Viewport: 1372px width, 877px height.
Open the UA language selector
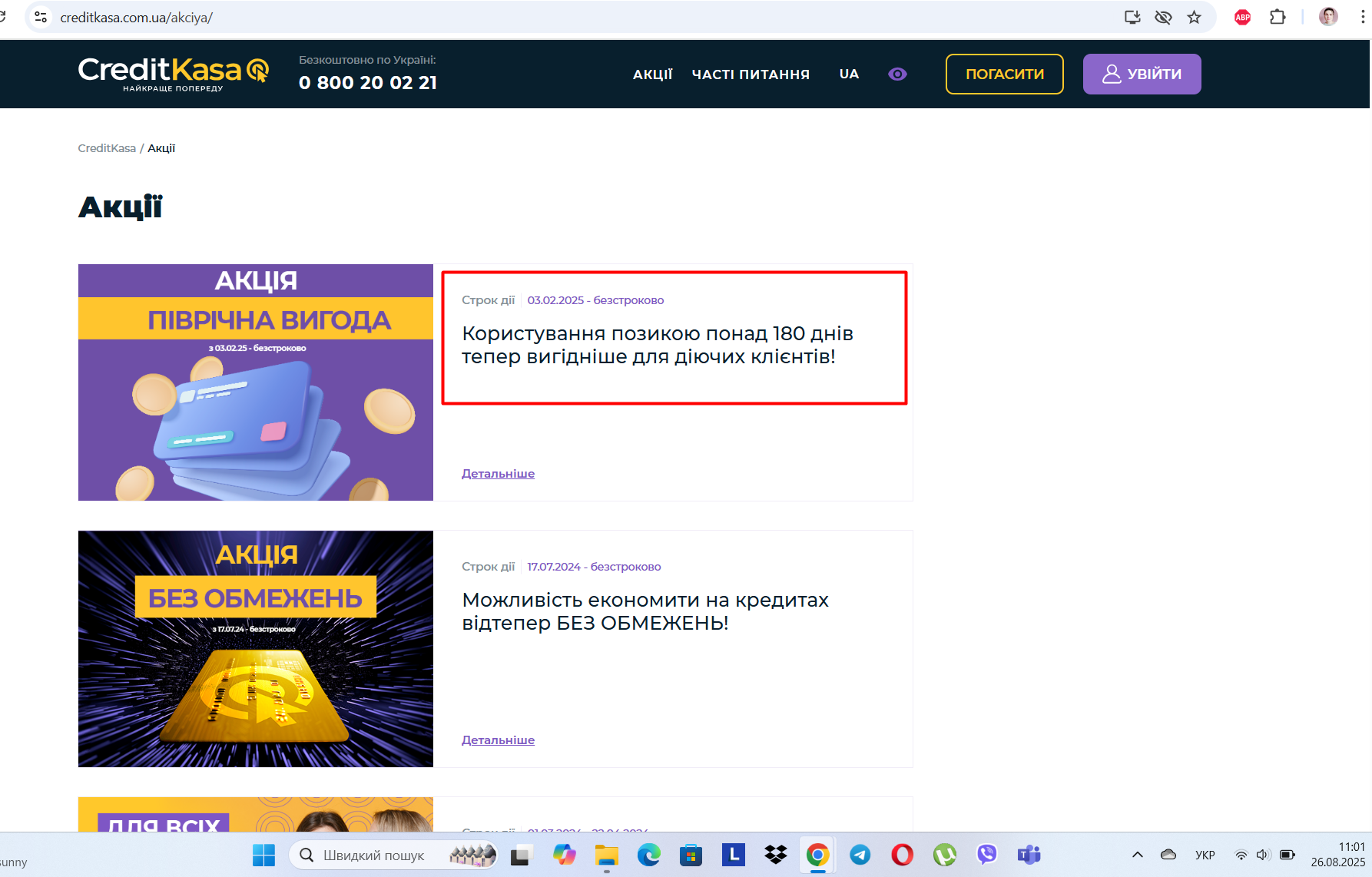[849, 74]
